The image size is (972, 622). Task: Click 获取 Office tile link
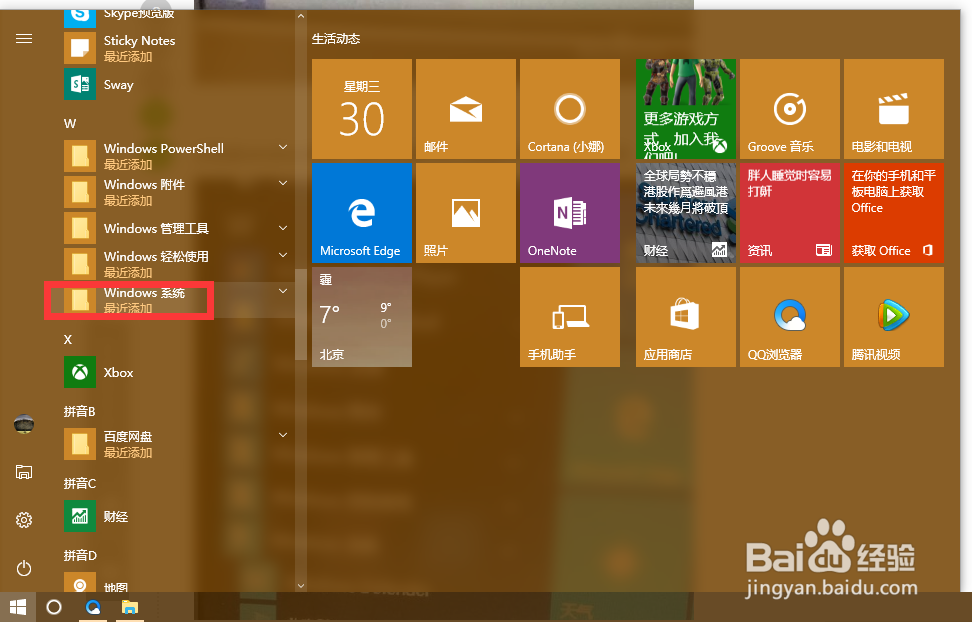coord(893,212)
